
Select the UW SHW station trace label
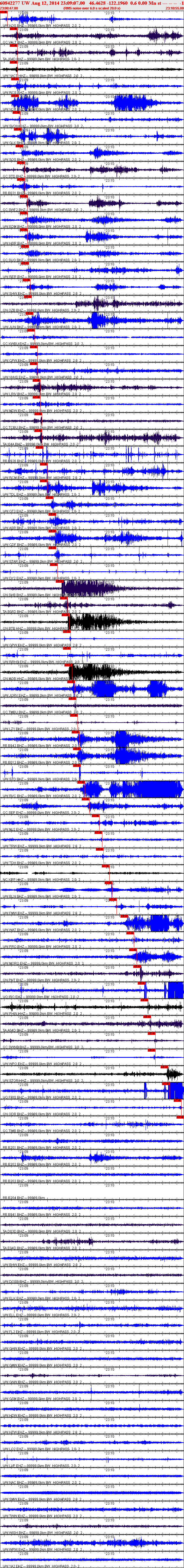pyautogui.click(x=41, y=294)
